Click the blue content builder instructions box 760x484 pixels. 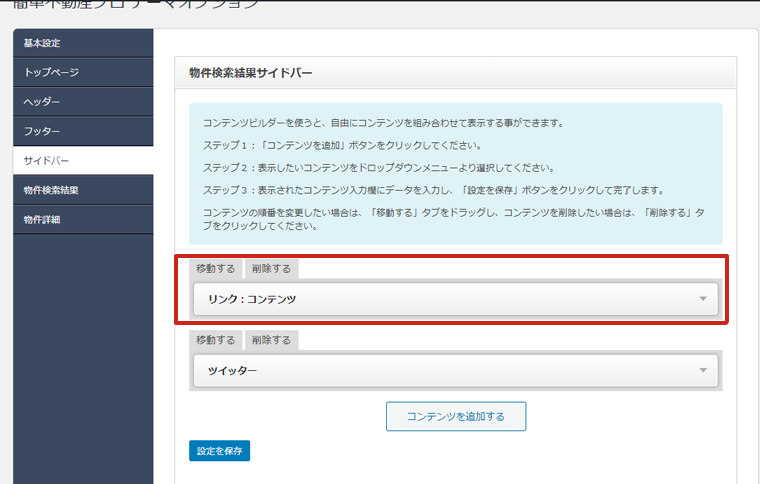(x=455, y=174)
